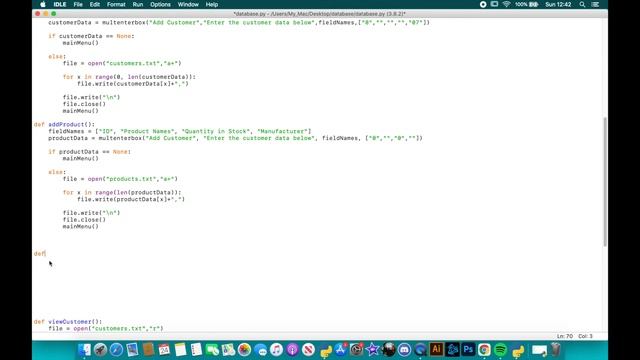The image size is (640, 360).
Task: Open Maps from the Dock
Action: click(x=229, y=350)
